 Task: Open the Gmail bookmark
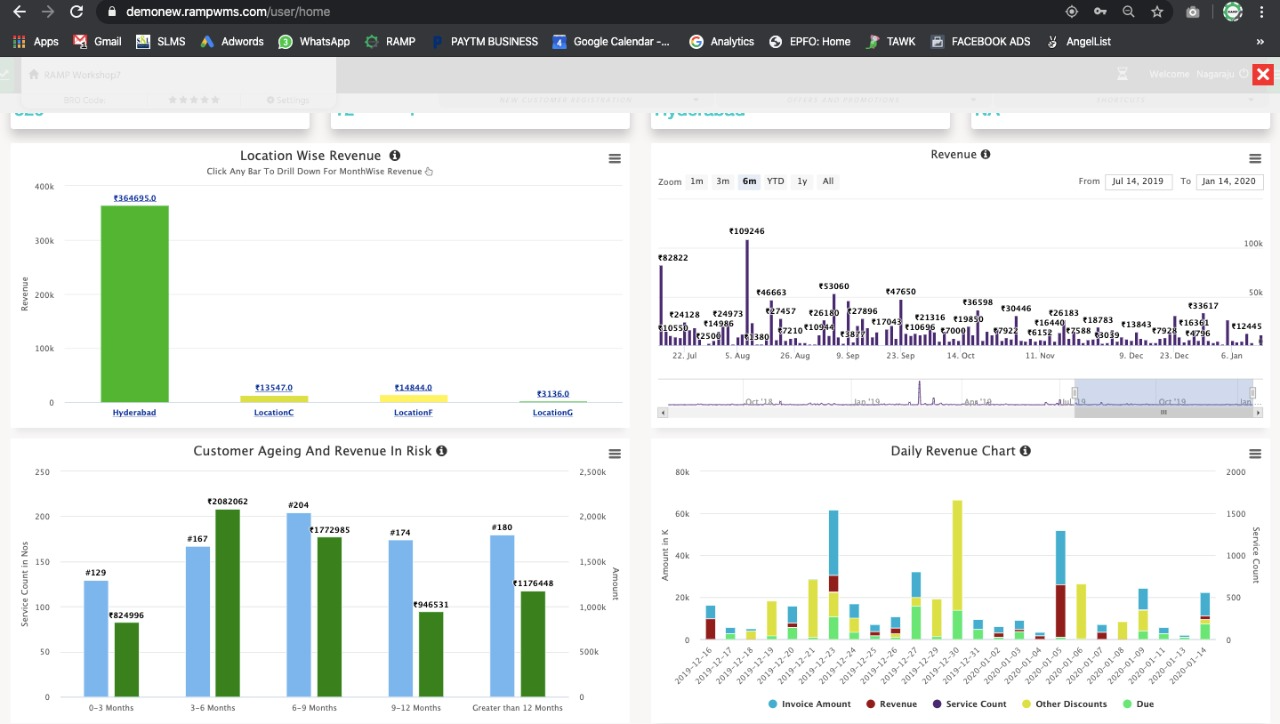coord(96,42)
